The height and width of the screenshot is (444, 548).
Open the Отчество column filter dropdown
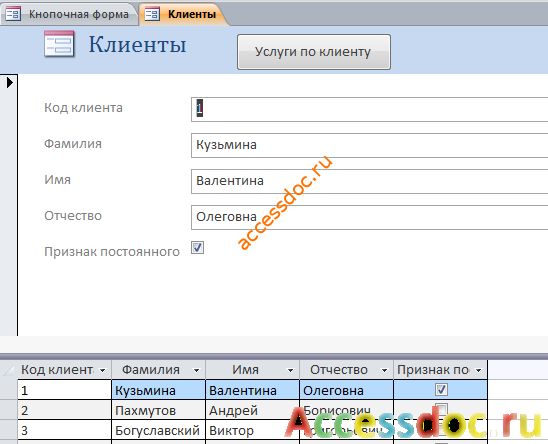click(x=384, y=370)
